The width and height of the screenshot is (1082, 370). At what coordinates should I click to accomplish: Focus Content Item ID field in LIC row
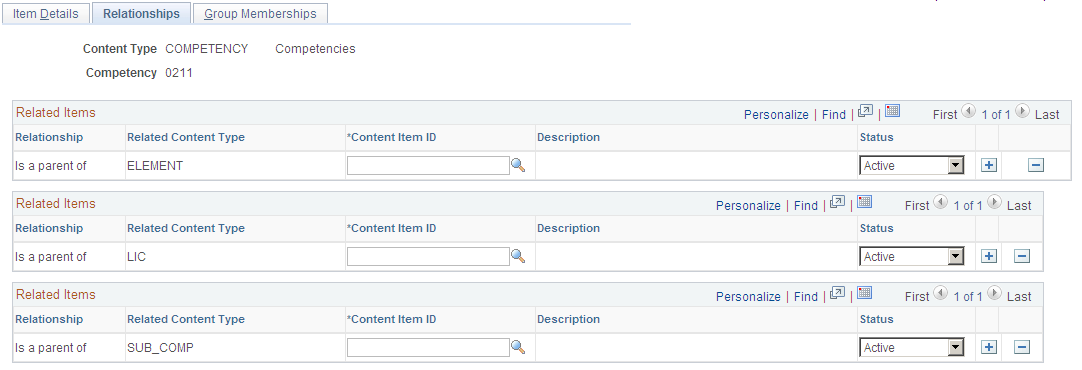tap(428, 256)
